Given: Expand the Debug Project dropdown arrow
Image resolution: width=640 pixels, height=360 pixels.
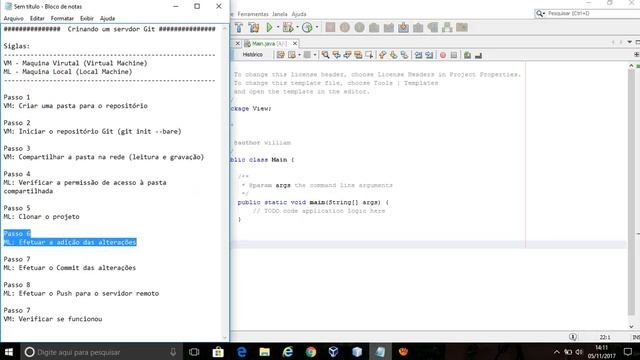Looking at the screenshot, I should [x=297, y=27].
